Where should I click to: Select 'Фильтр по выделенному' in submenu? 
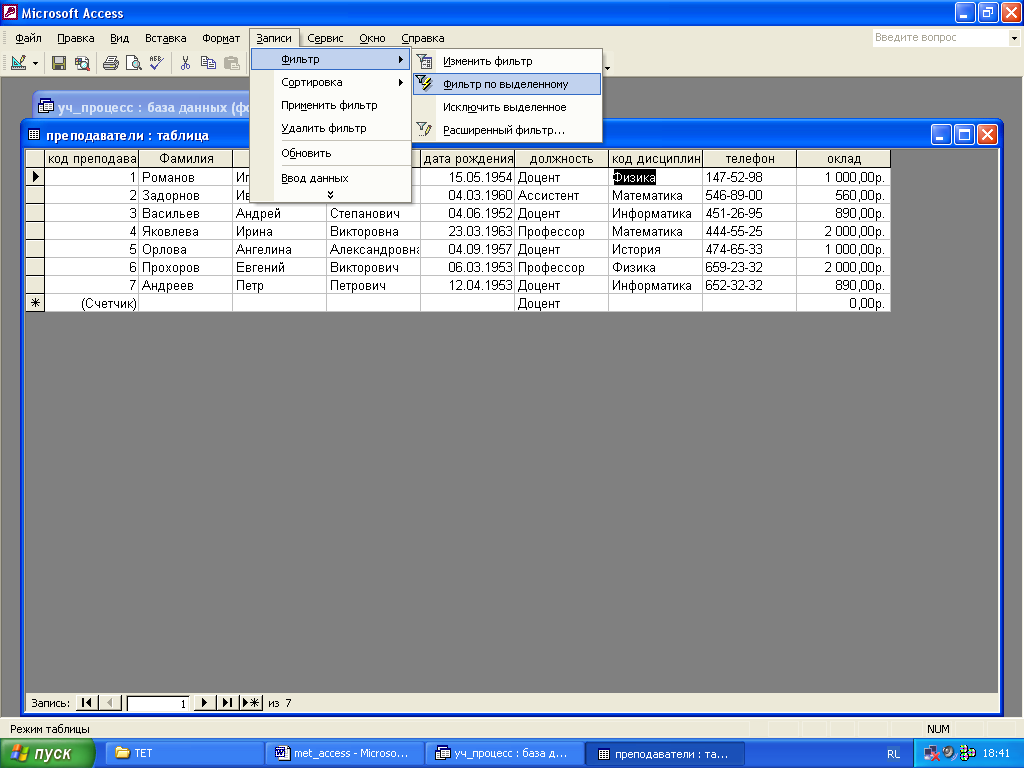point(507,84)
